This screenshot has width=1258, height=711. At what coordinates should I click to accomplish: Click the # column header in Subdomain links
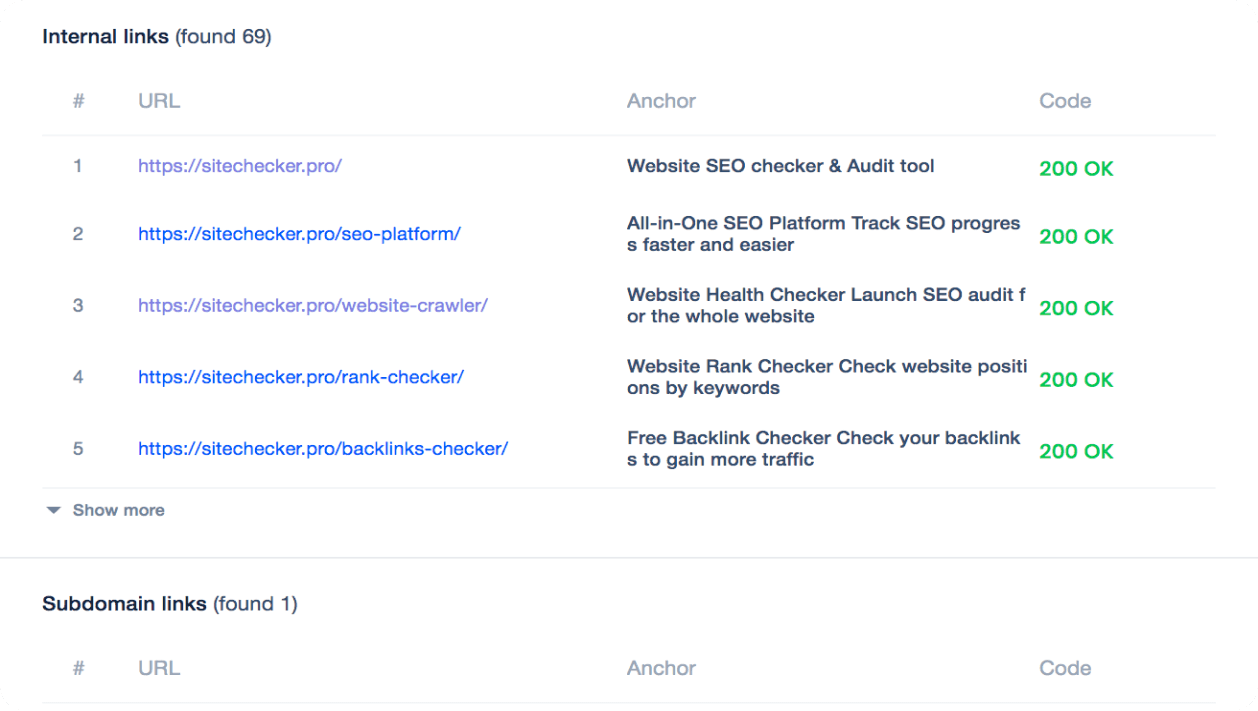click(x=78, y=668)
